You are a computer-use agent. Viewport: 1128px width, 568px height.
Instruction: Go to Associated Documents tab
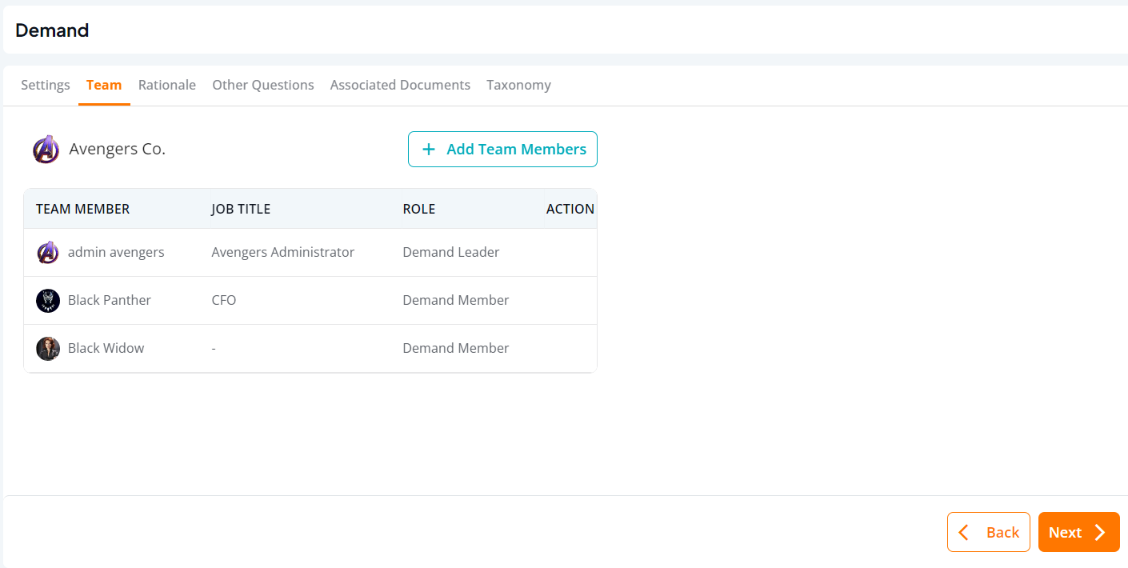(x=400, y=85)
